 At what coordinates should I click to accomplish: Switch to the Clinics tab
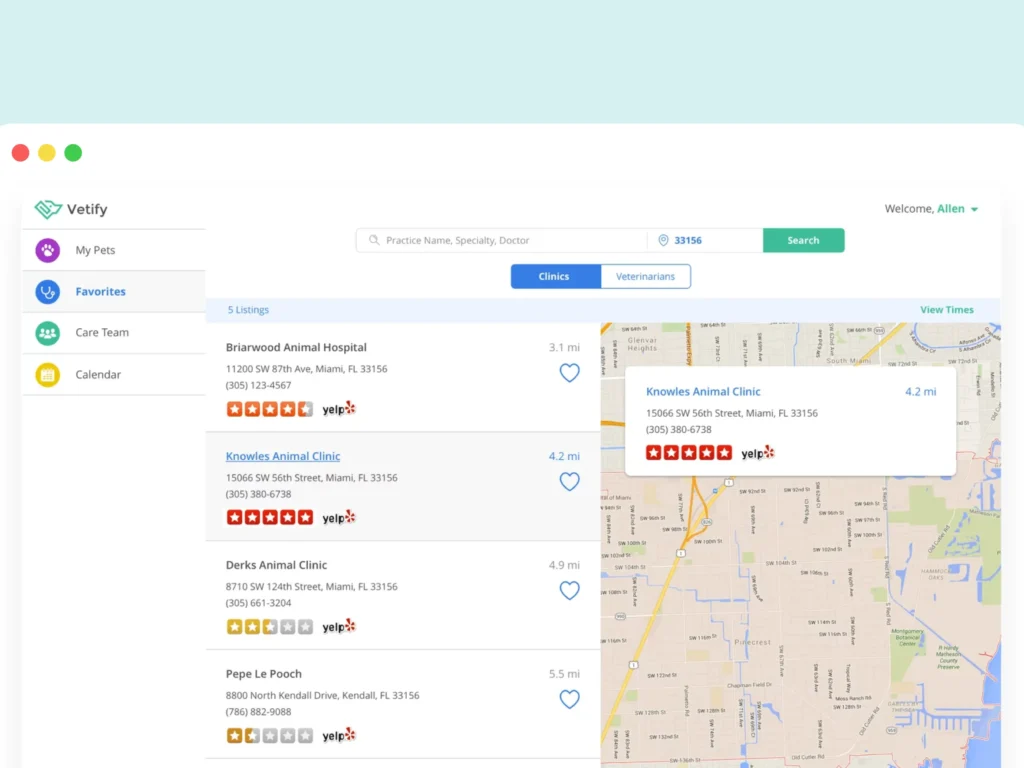(x=555, y=277)
